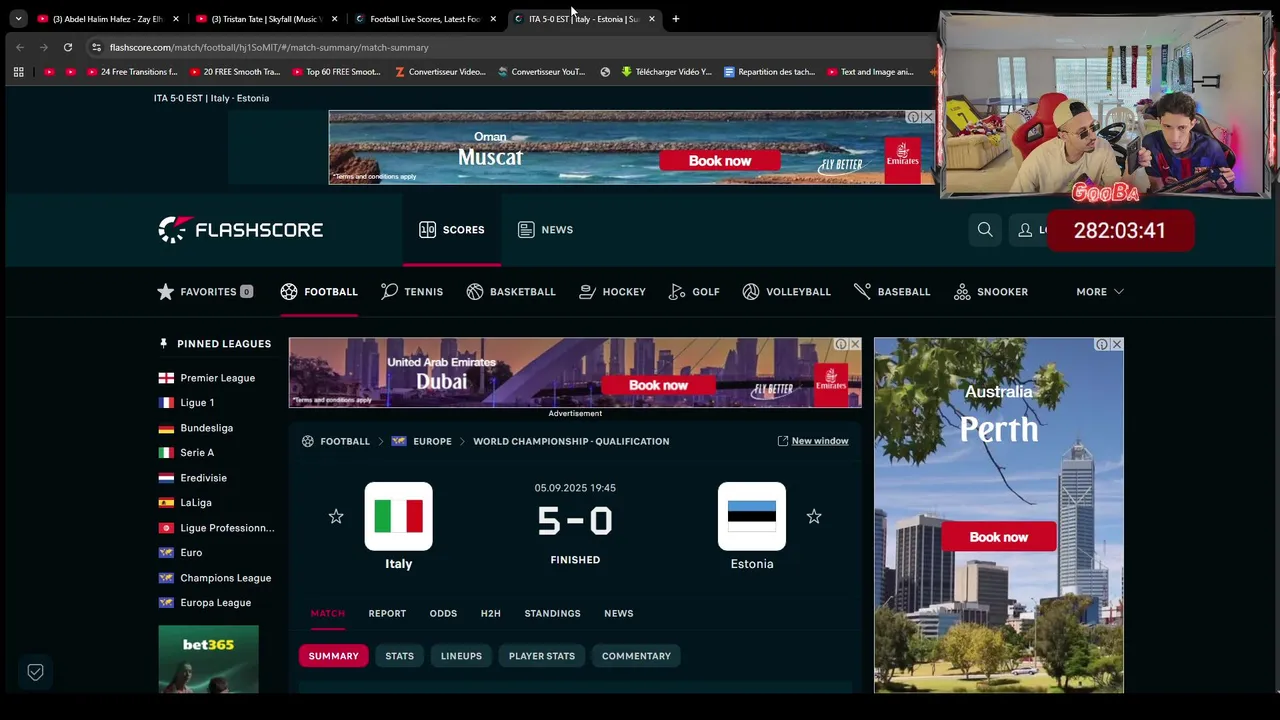Open match in New window
The image size is (1280, 720).
[813, 441]
